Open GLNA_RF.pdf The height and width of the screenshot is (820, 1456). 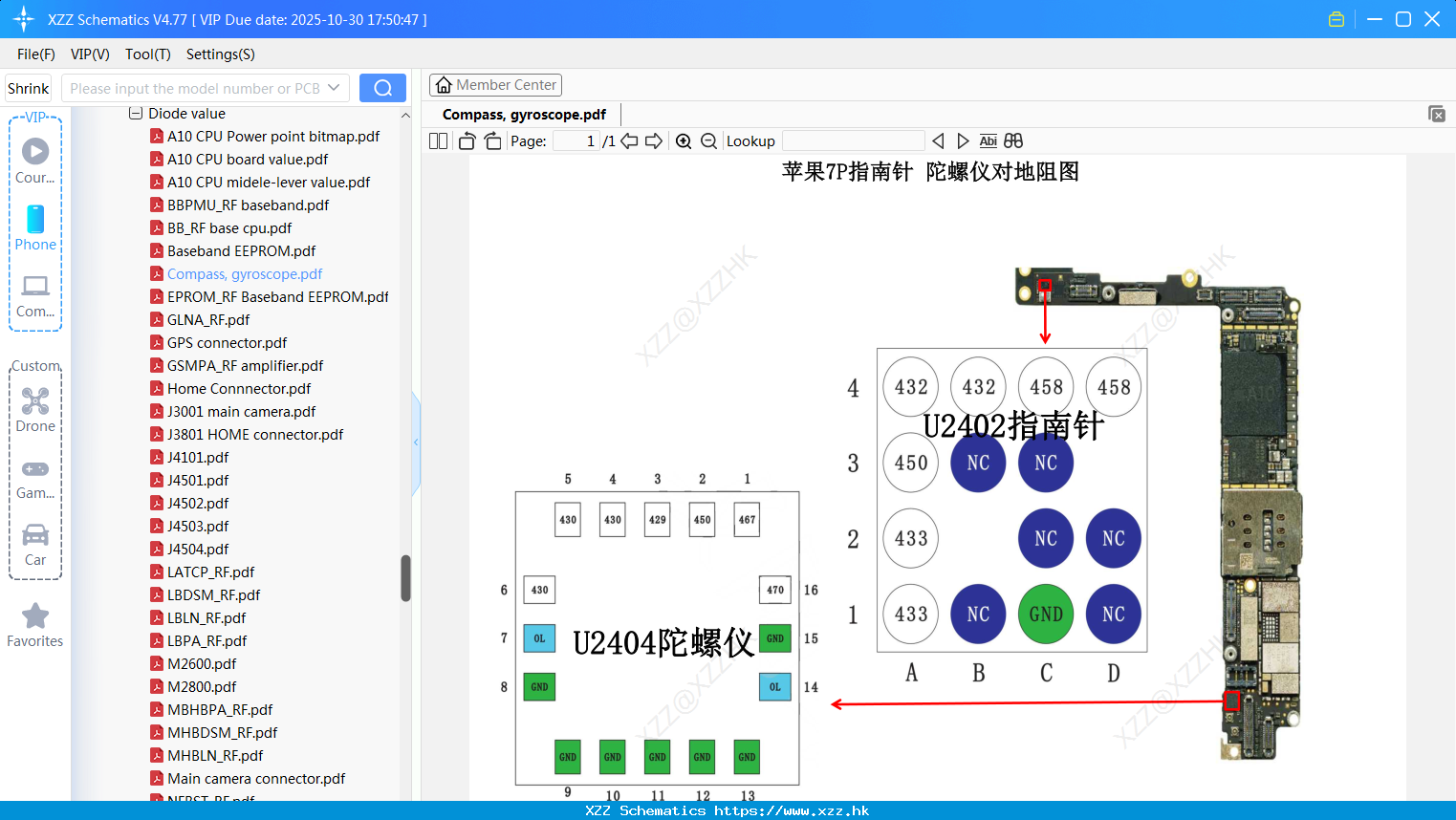[x=208, y=320]
